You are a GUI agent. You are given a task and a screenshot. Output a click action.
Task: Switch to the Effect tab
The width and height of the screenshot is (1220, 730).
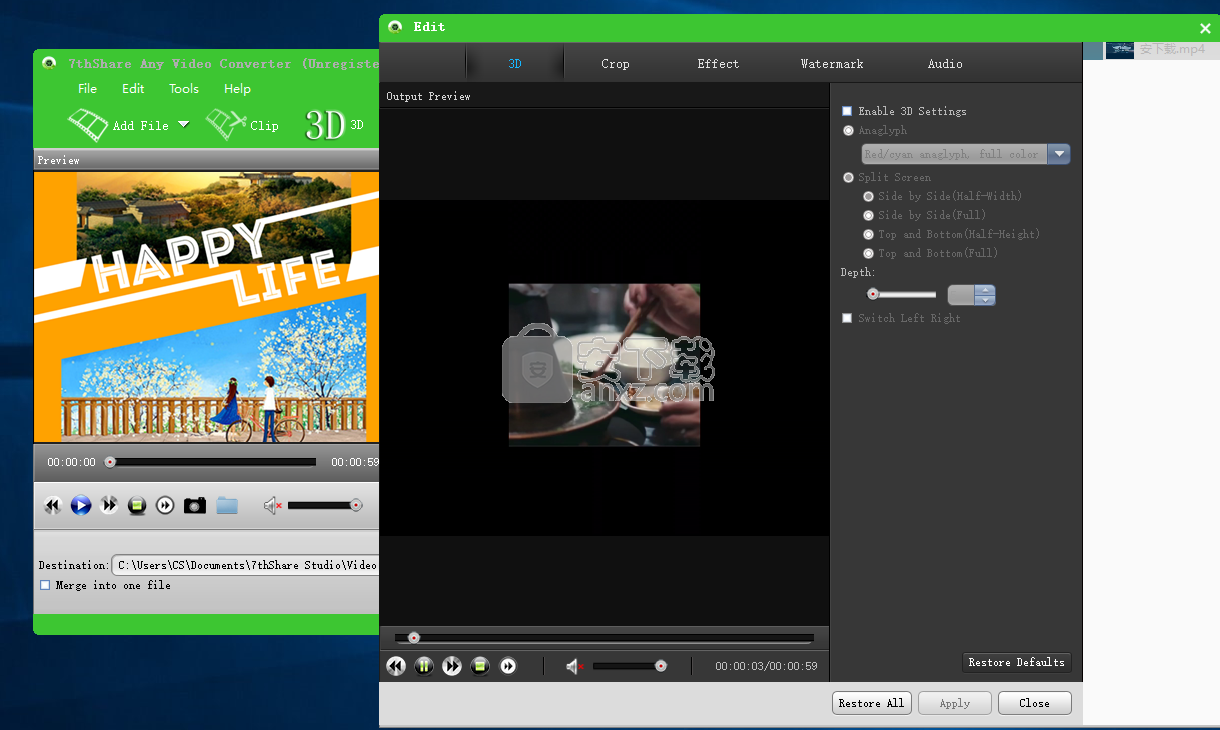pos(718,64)
